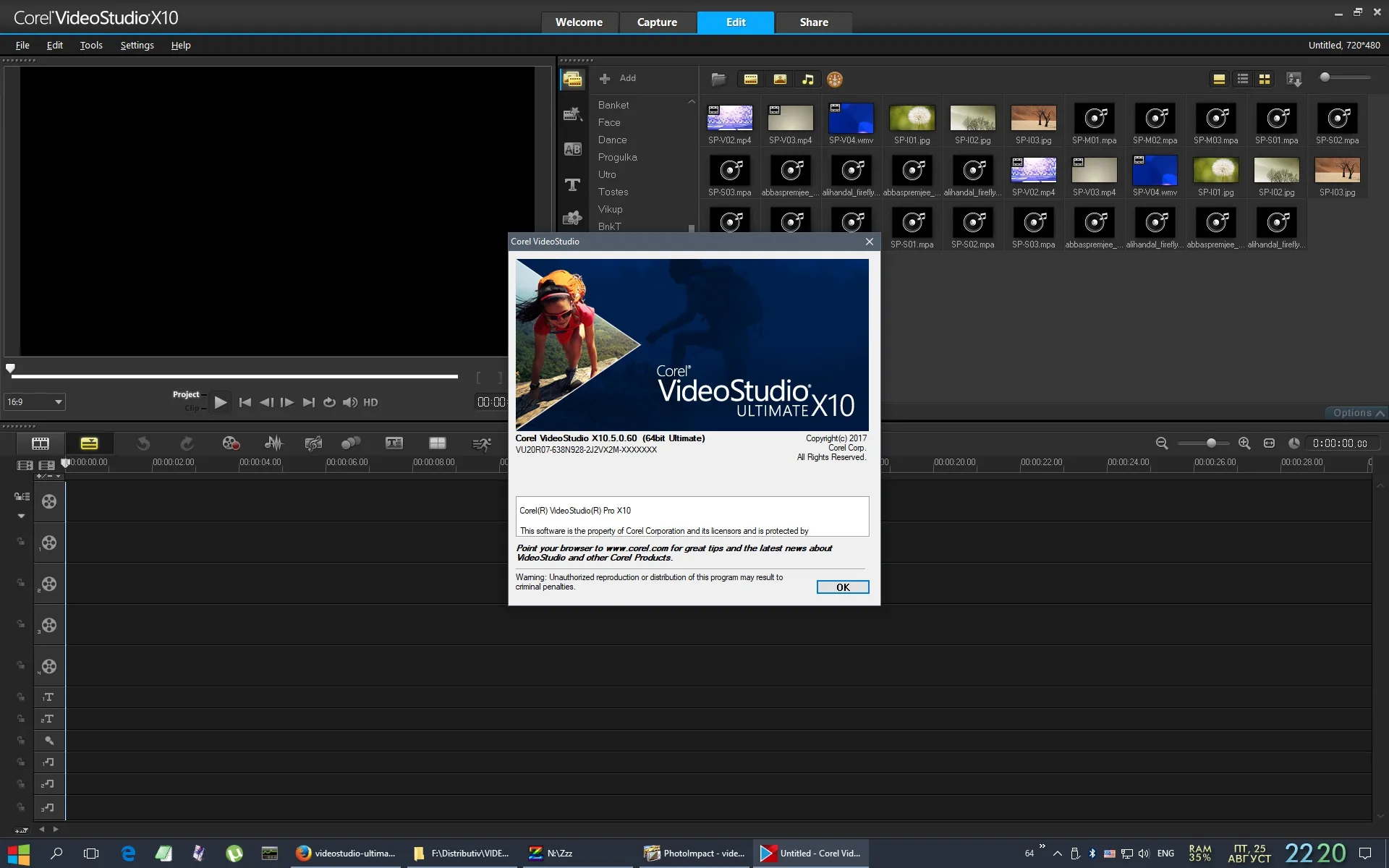Open the Time Remapping tool
This screenshot has width=1389, height=868.
481,443
